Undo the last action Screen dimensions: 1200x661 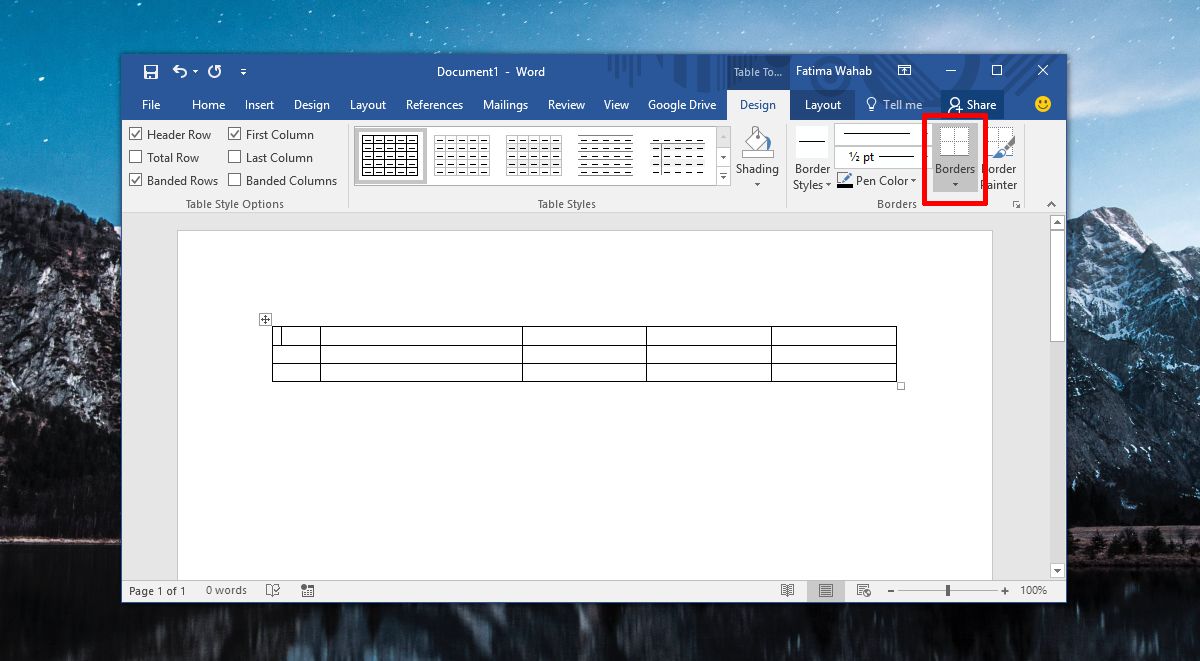179,71
